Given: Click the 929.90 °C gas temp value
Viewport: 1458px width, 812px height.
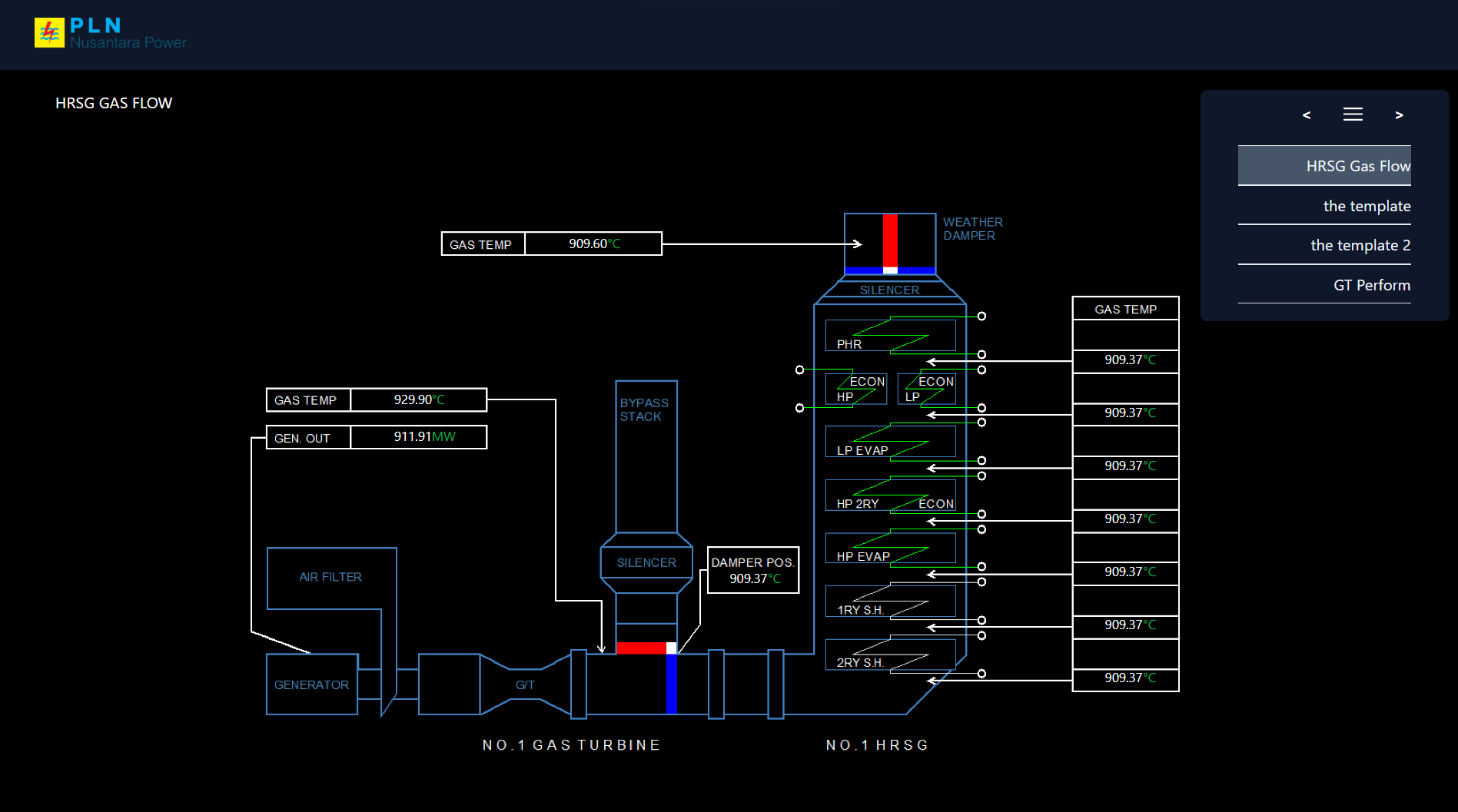Looking at the screenshot, I should pos(419,400).
